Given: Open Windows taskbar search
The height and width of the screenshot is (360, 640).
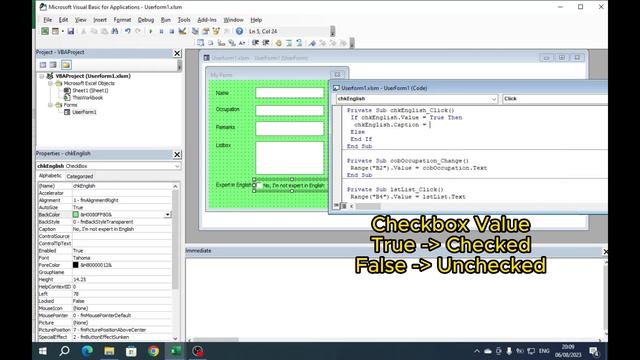Looking at the screenshot, I should click(x=64, y=351).
